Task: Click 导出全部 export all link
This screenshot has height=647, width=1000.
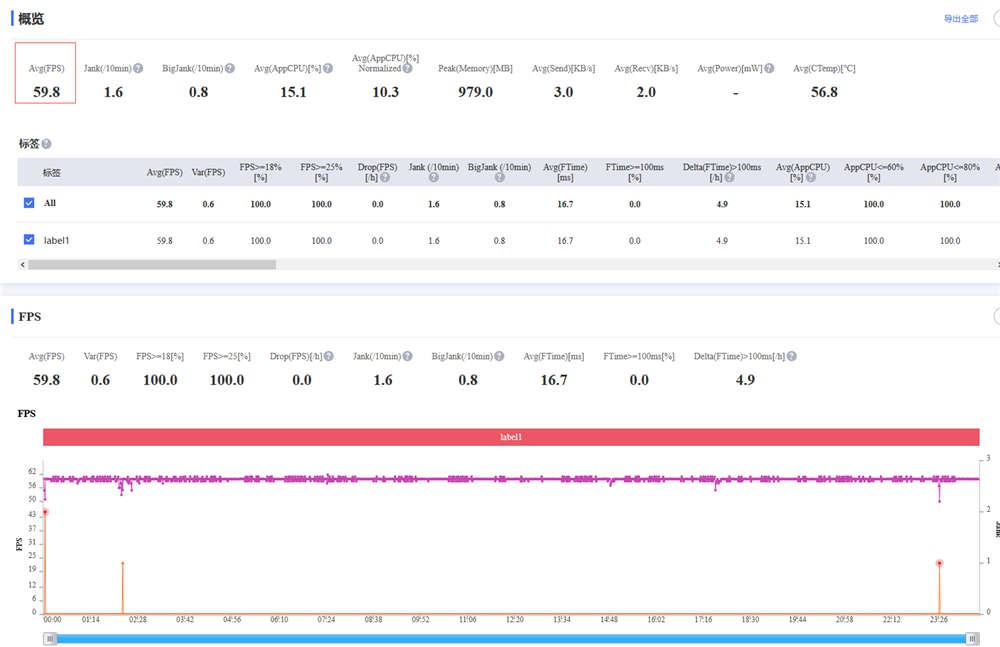Action: pos(960,19)
